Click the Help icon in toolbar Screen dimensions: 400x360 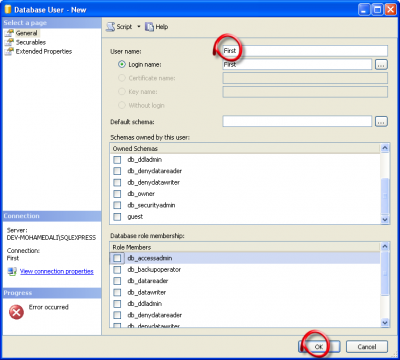pos(149,27)
